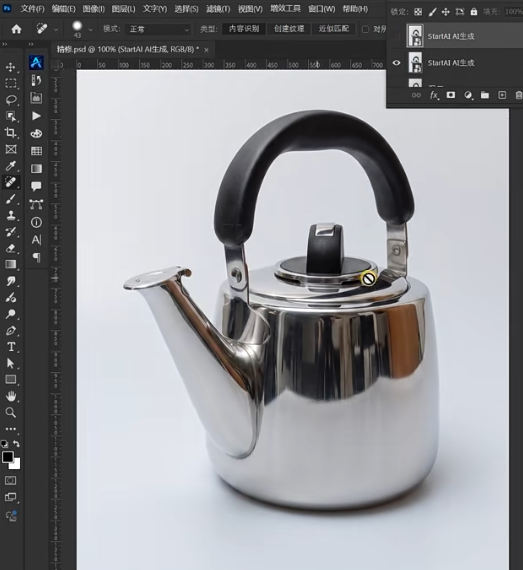Choose the 近似匹配 type button
Viewport: 523px width, 570px height.
pyautogui.click(x=334, y=29)
